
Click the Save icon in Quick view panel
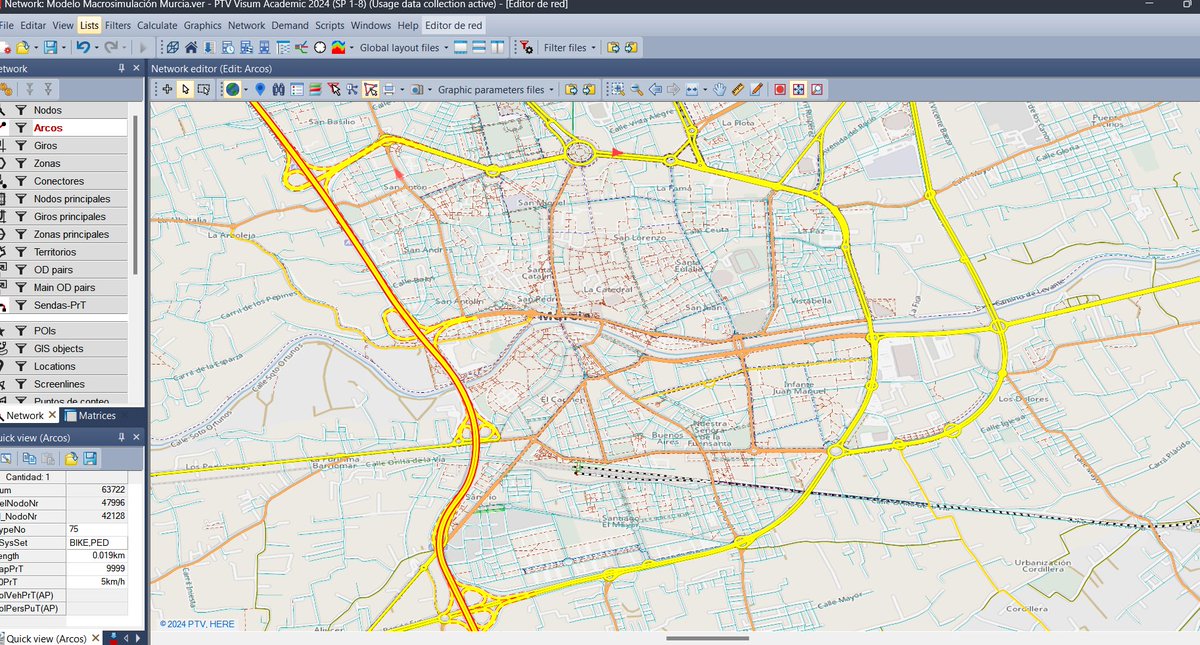[x=89, y=459]
